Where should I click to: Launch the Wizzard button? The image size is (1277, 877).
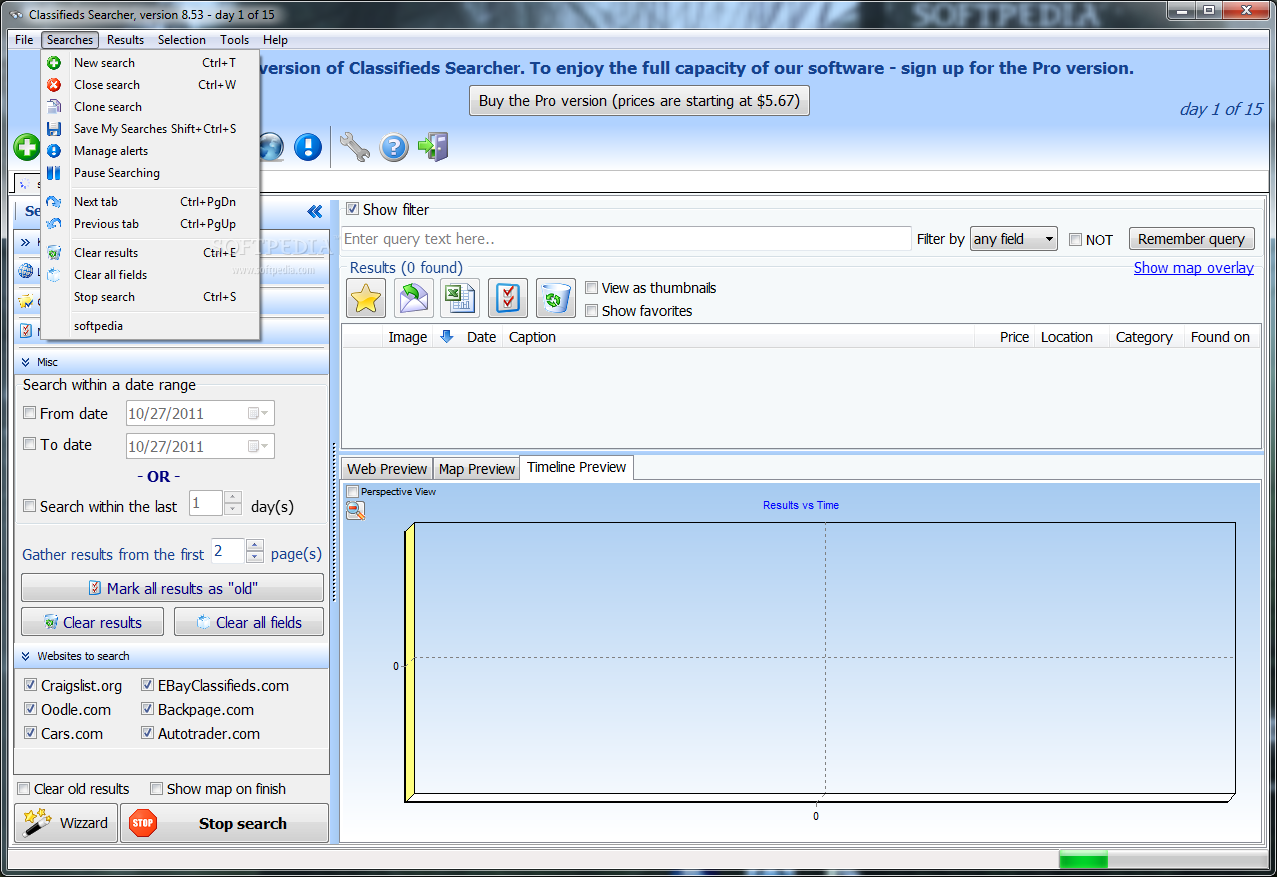coord(65,823)
